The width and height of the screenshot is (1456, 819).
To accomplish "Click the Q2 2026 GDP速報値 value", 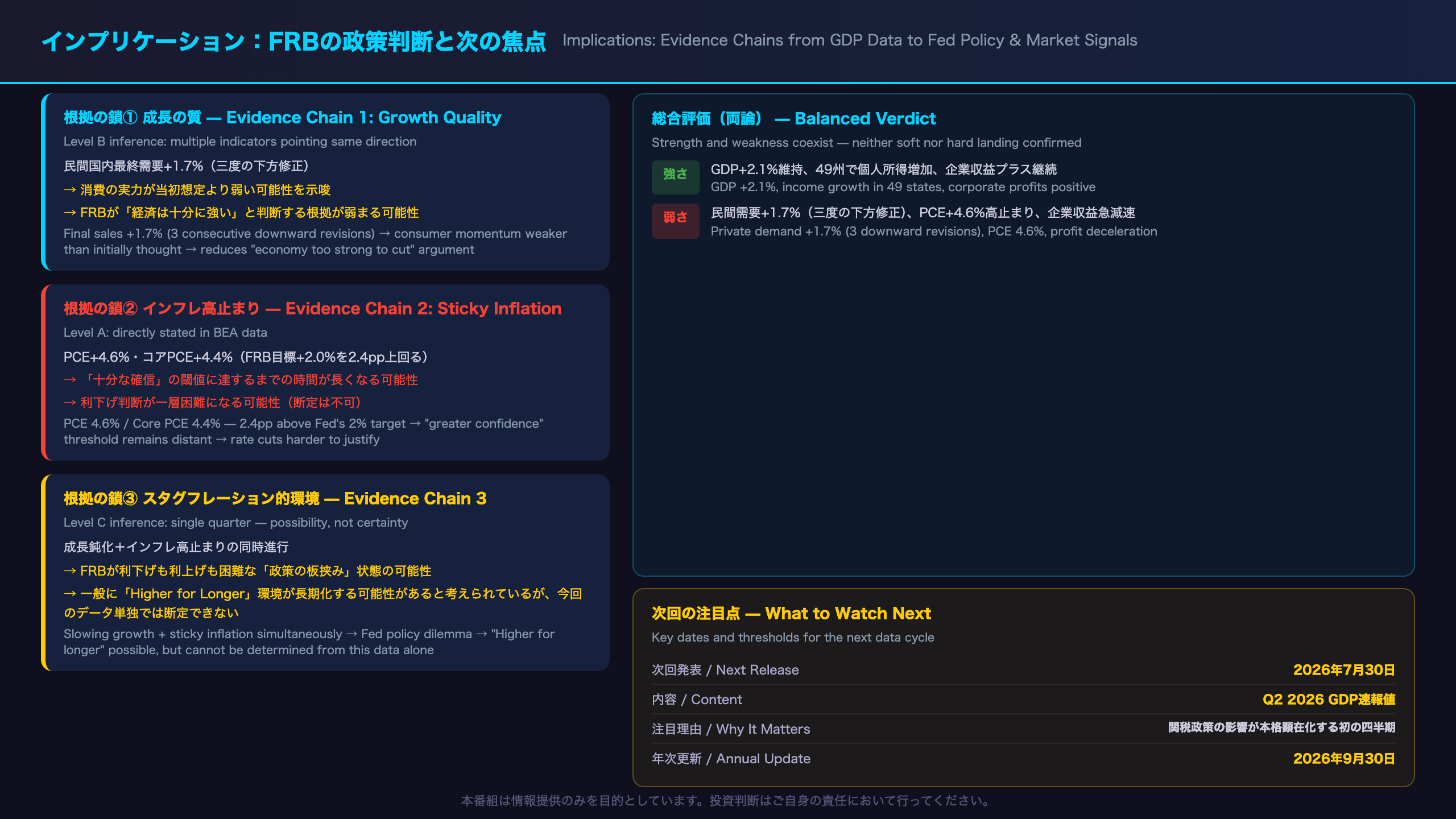I will 1329,700.
